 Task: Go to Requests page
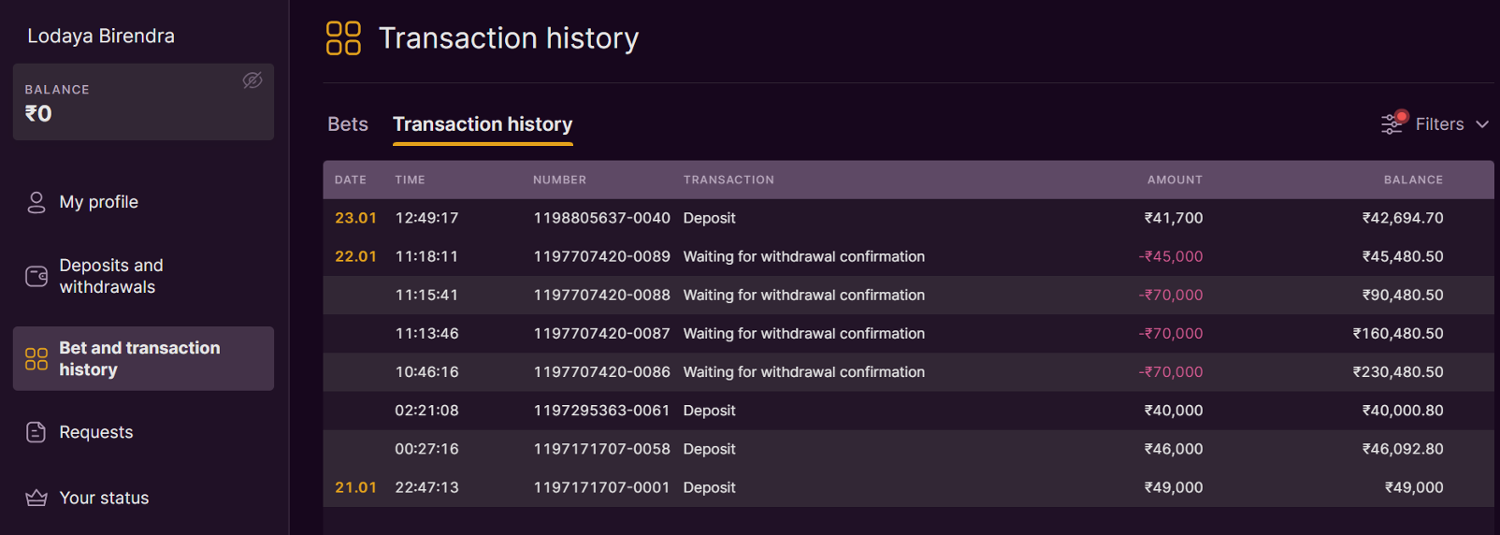coord(96,432)
